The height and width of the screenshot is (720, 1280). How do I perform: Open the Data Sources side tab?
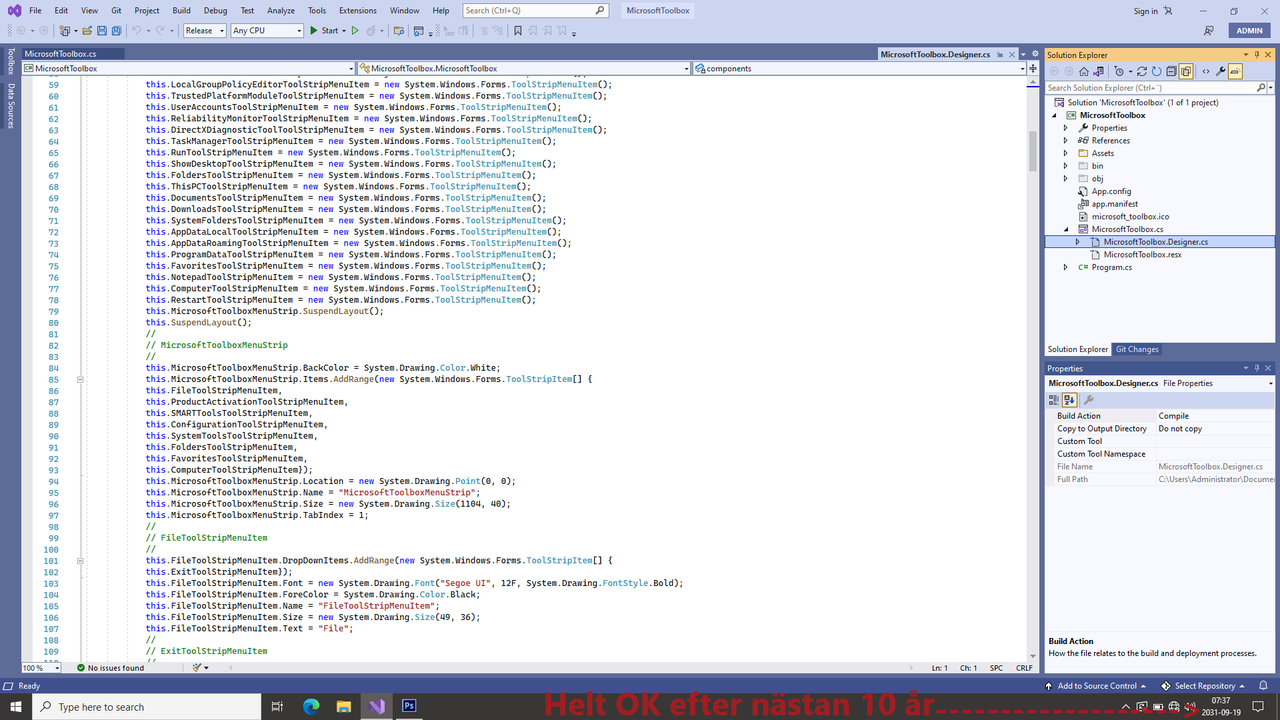coord(11,106)
